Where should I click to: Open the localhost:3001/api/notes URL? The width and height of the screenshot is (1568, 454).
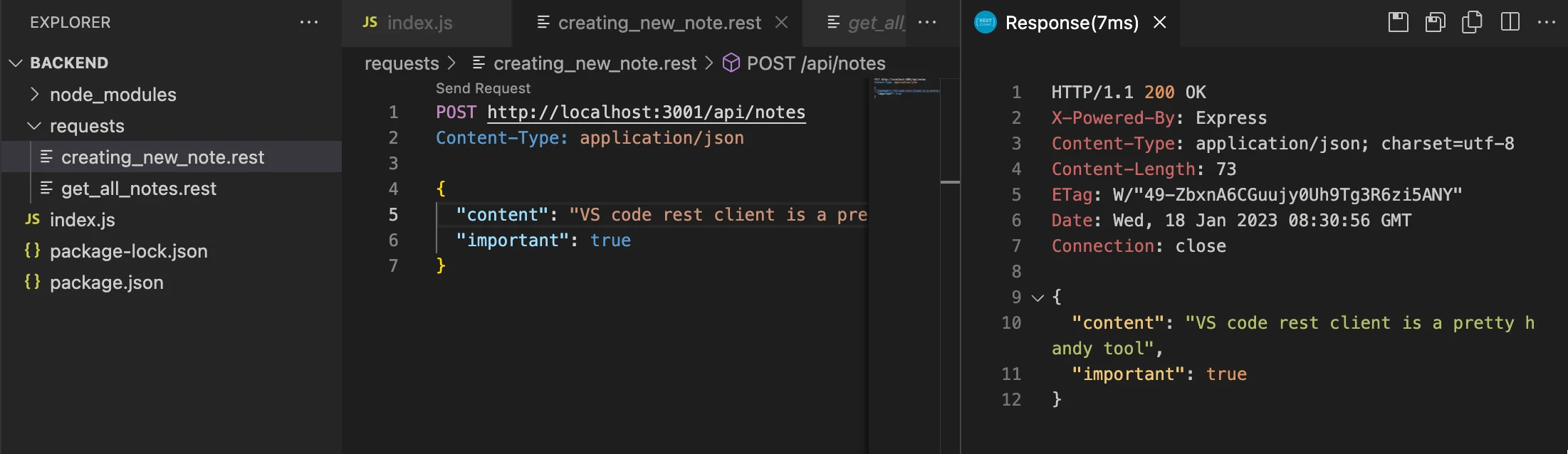click(646, 112)
